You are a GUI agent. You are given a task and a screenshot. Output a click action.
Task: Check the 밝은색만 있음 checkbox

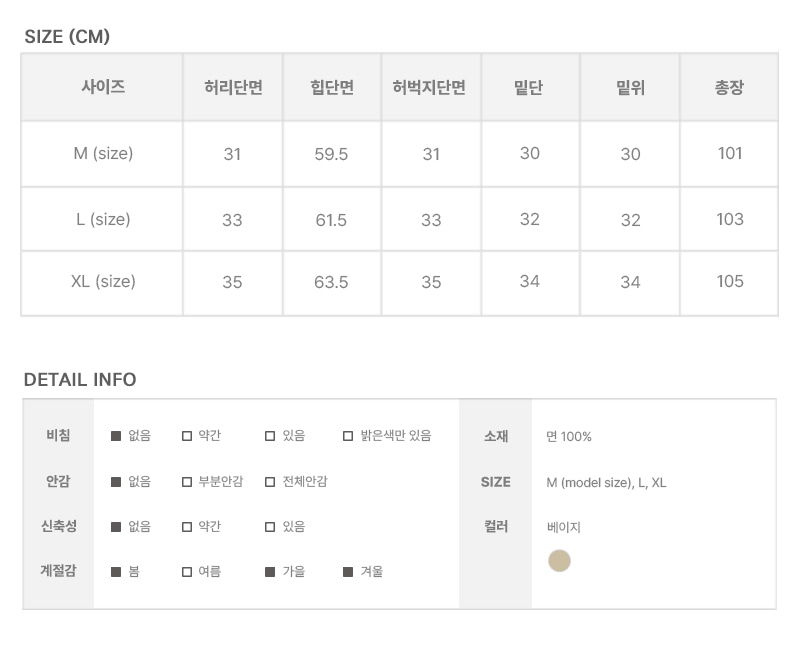coord(348,436)
